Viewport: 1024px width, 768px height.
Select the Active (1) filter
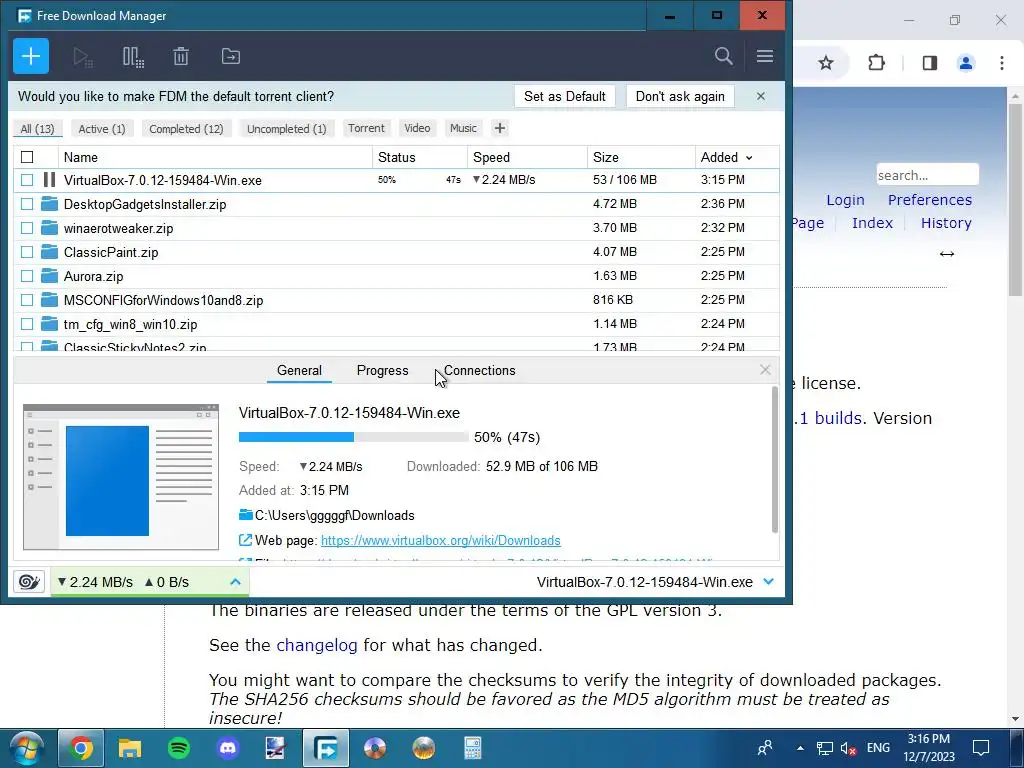102,129
